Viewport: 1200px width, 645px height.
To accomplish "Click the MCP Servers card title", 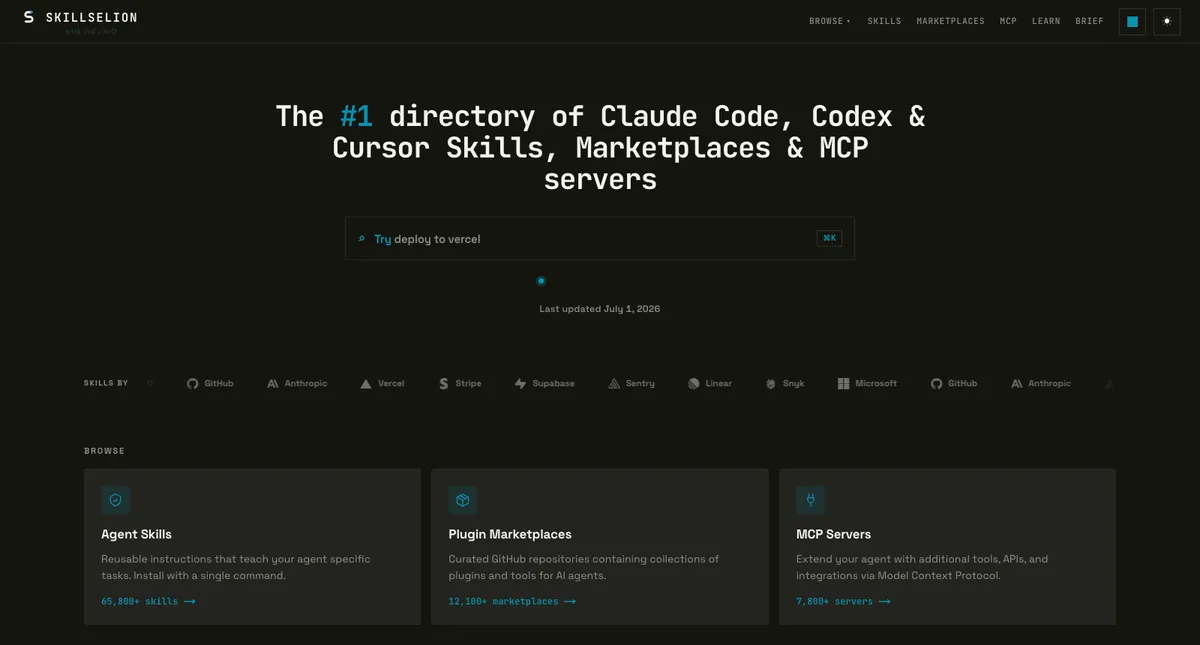I will [x=833, y=534].
